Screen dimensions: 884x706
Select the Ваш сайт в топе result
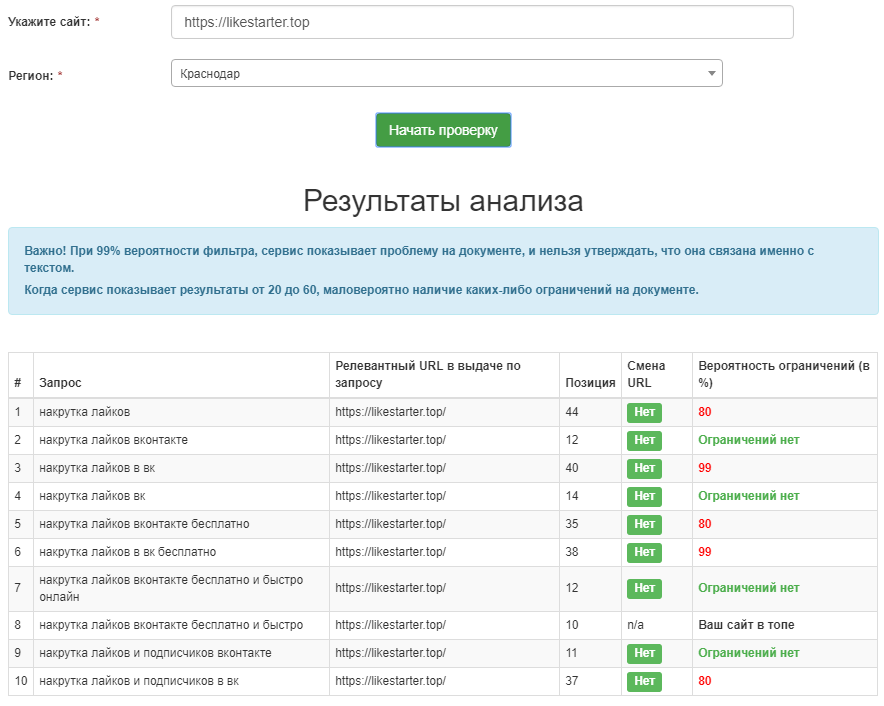(745, 625)
